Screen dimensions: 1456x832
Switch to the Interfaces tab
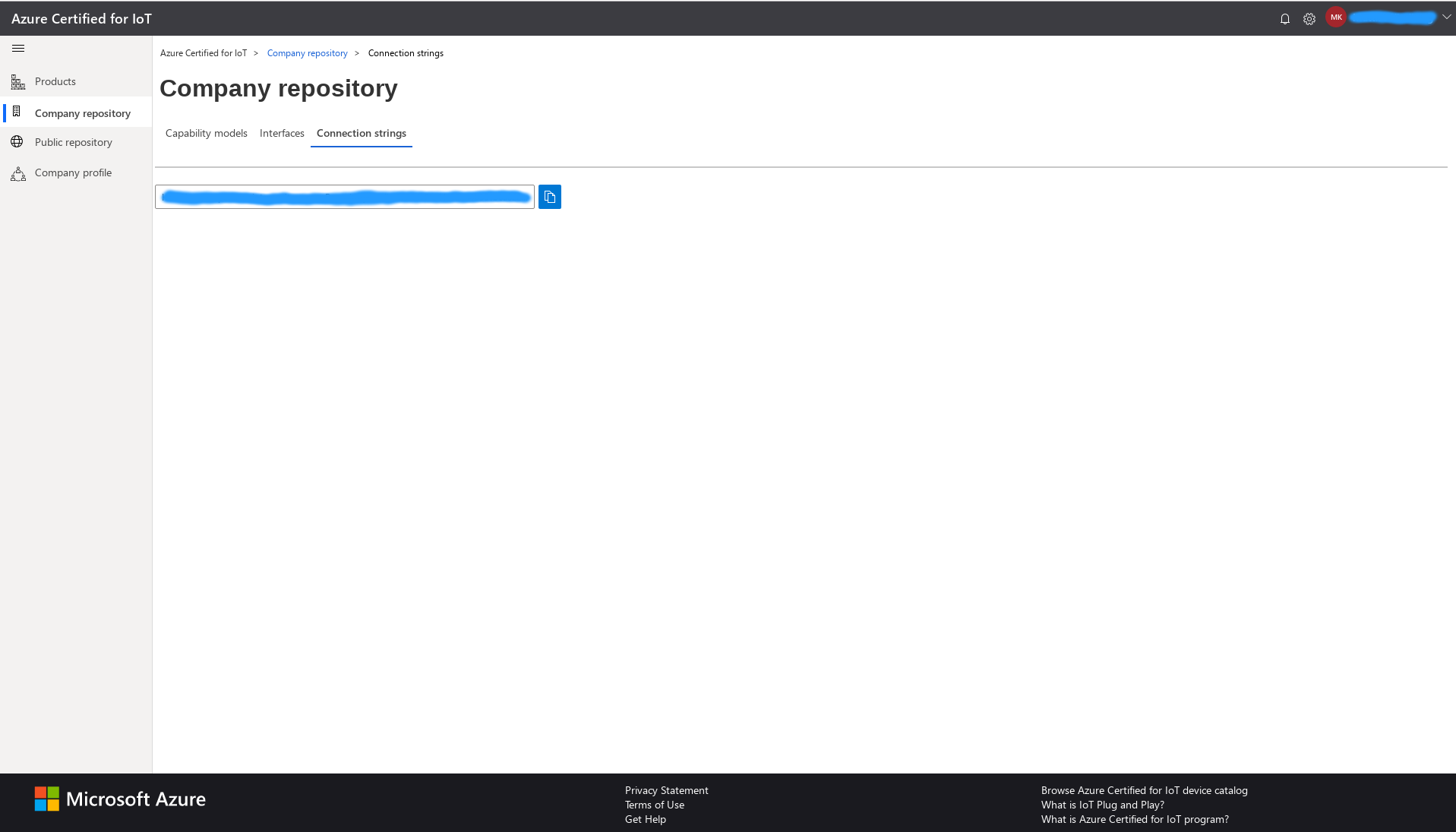[x=282, y=133]
